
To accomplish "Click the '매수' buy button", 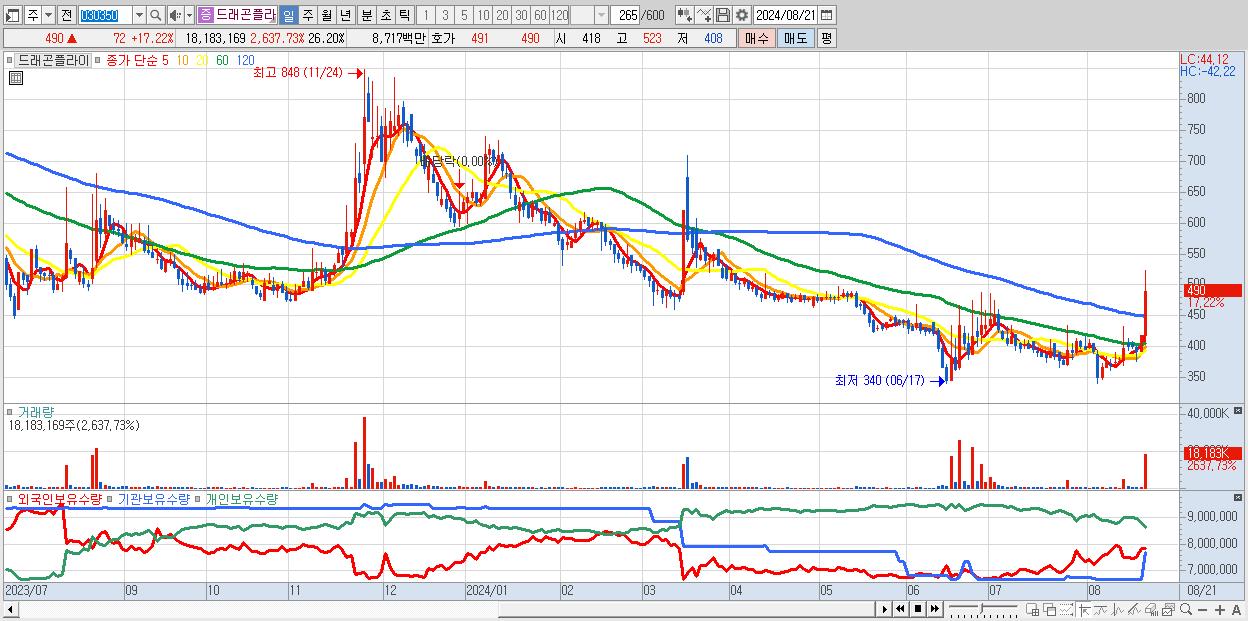I will click(757, 38).
